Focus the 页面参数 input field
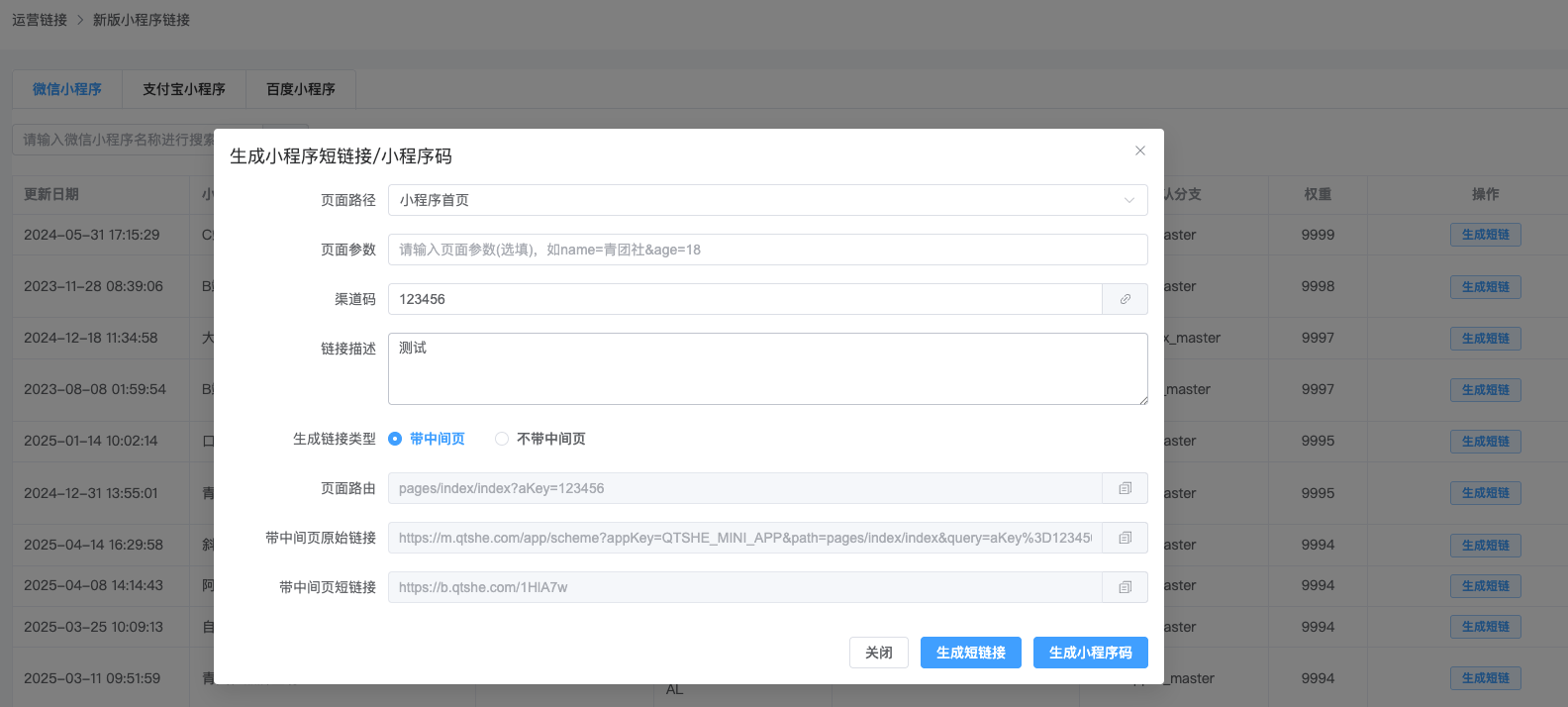Image resolution: width=1568 pixels, height=707 pixels. pyautogui.click(x=767, y=250)
